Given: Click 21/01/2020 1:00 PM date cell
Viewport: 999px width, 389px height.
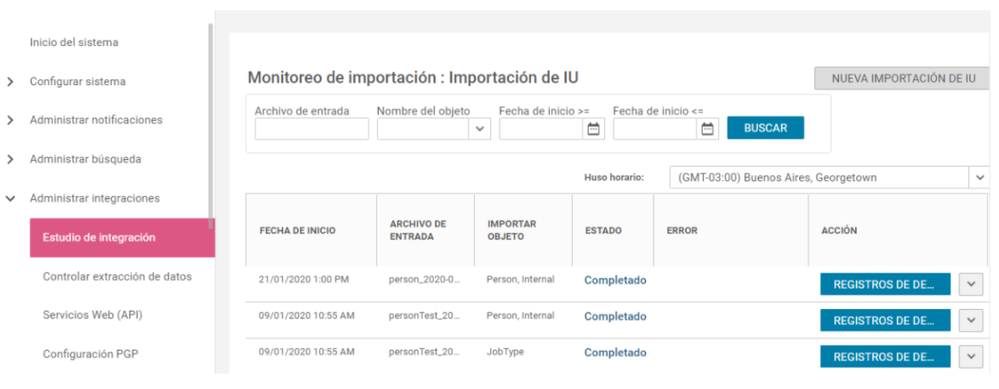Looking at the screenshot, I should point(304,279).
